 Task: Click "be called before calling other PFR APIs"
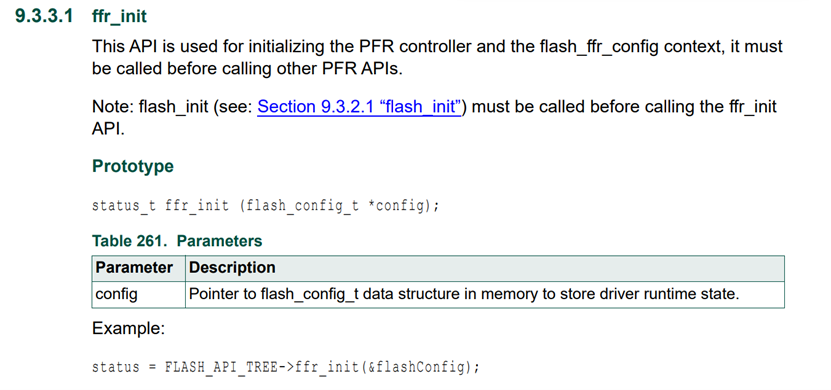click(x=245, y=69)
